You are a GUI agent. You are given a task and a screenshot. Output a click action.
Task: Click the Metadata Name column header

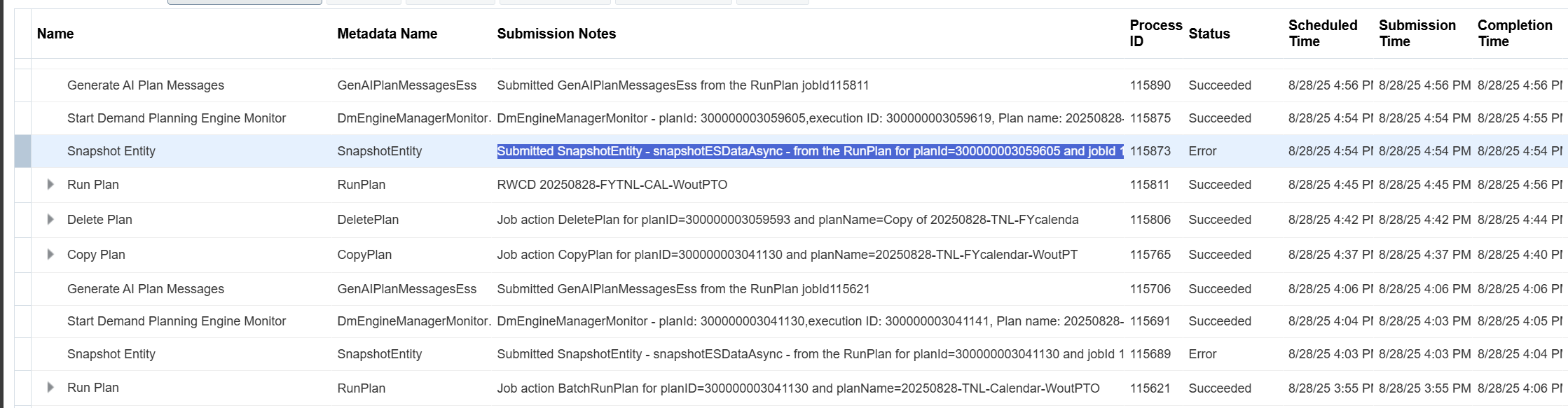(x=387, y=34)
